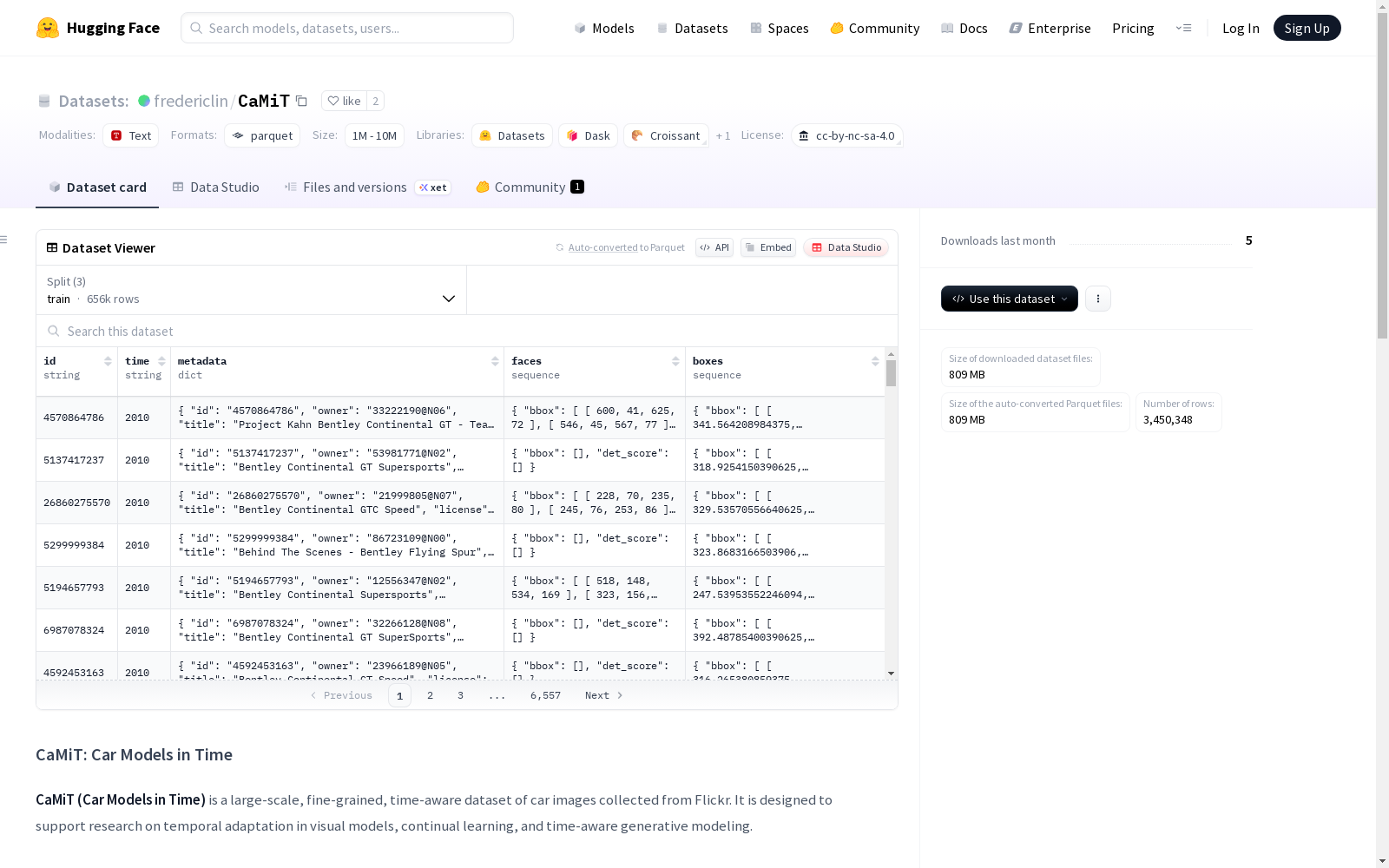
Task: Switch to the Data Studio tab
Action: tap(216, 187)
